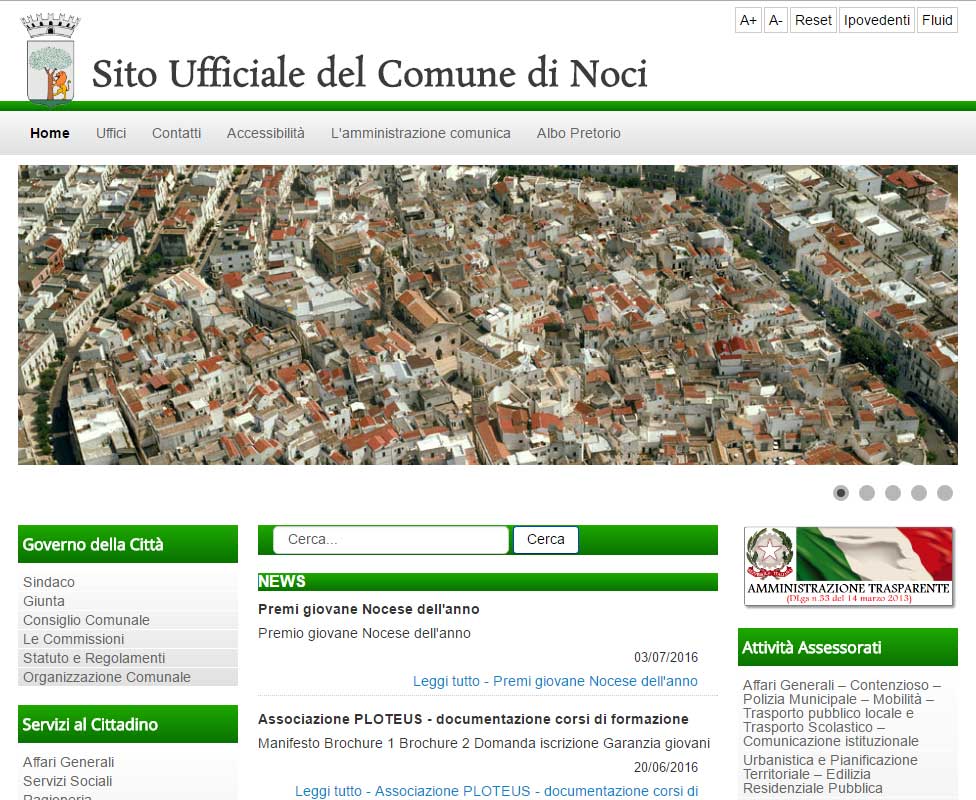The image size is (976, 800).
Task: Open the Amministrazione Trasparente banner
Action: point(848,567)
